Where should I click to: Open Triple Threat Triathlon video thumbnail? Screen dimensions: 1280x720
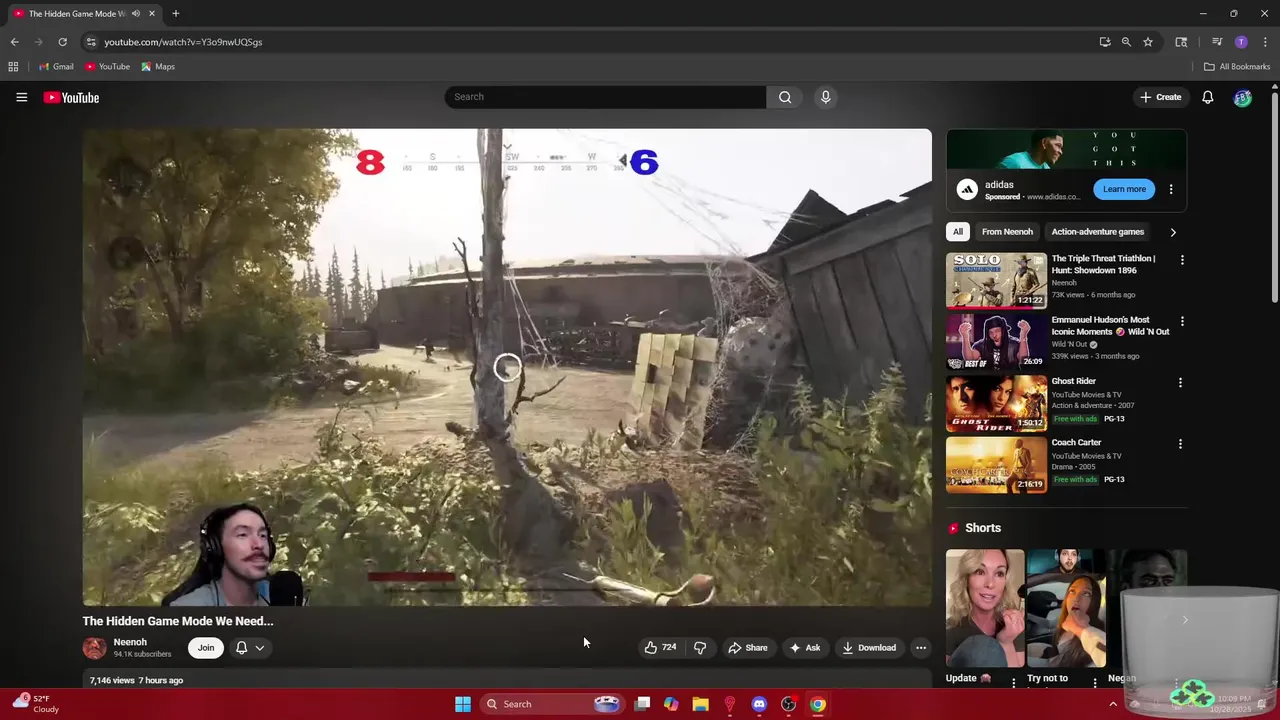click(996, 280)
